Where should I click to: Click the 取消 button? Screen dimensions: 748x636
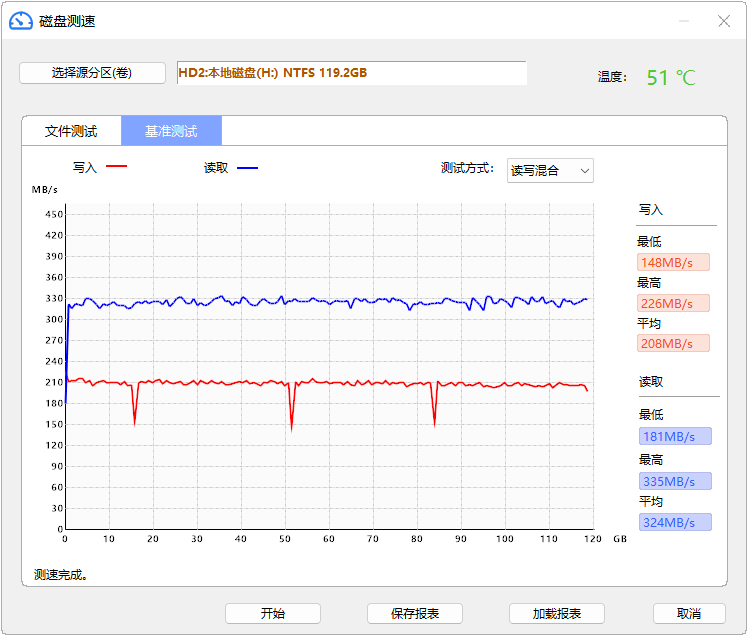689,613
